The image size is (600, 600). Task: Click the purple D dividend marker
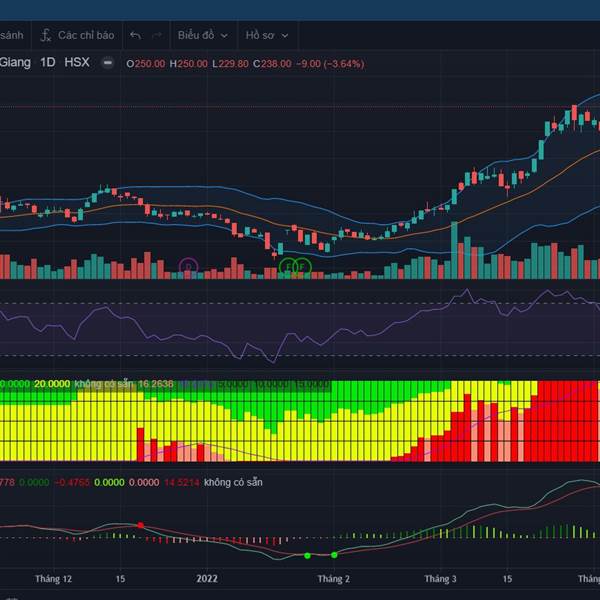[188, 266]
